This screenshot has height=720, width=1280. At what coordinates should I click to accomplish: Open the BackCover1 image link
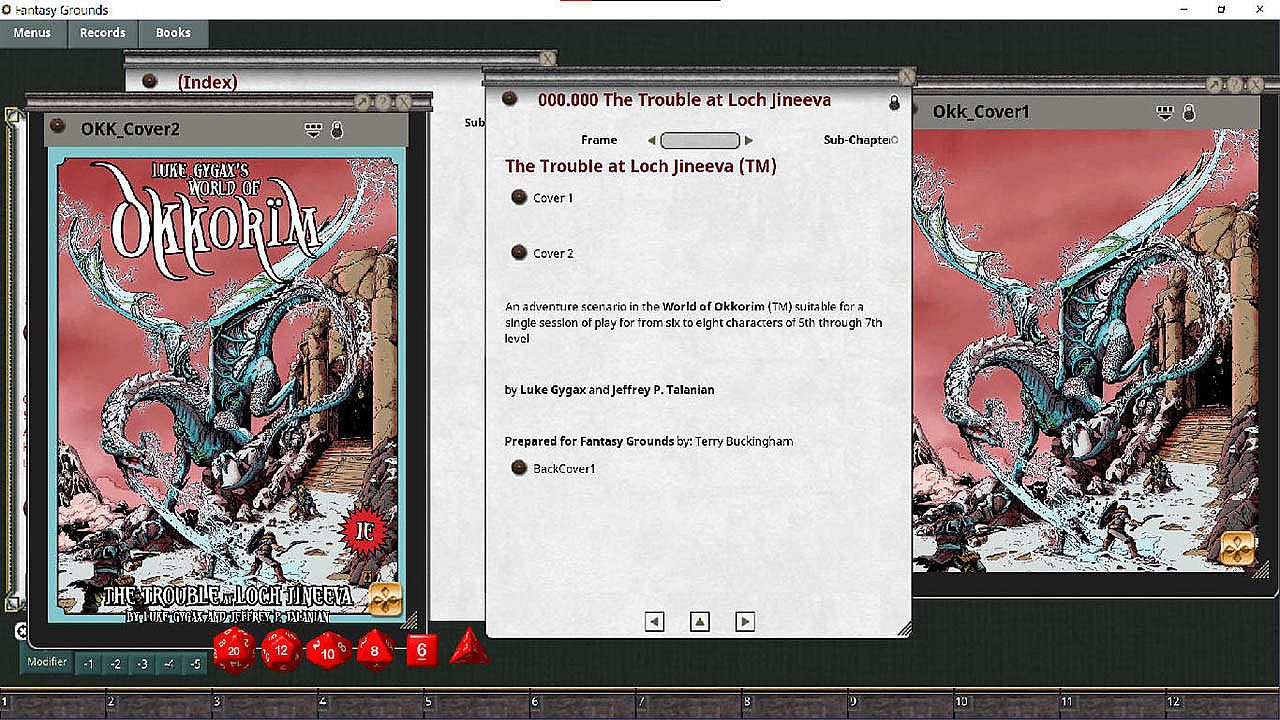519,468
